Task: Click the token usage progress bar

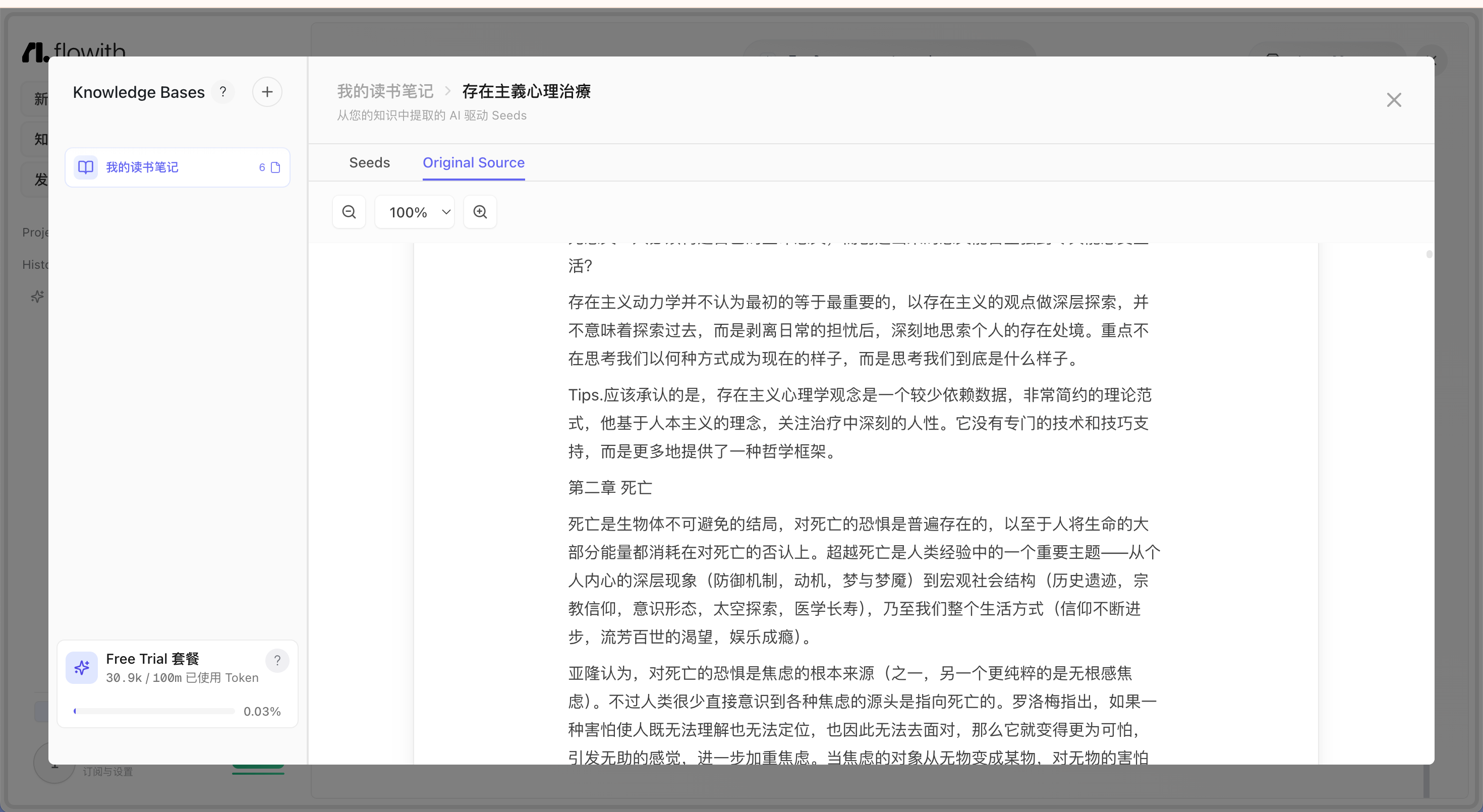Action: point(154,711)
